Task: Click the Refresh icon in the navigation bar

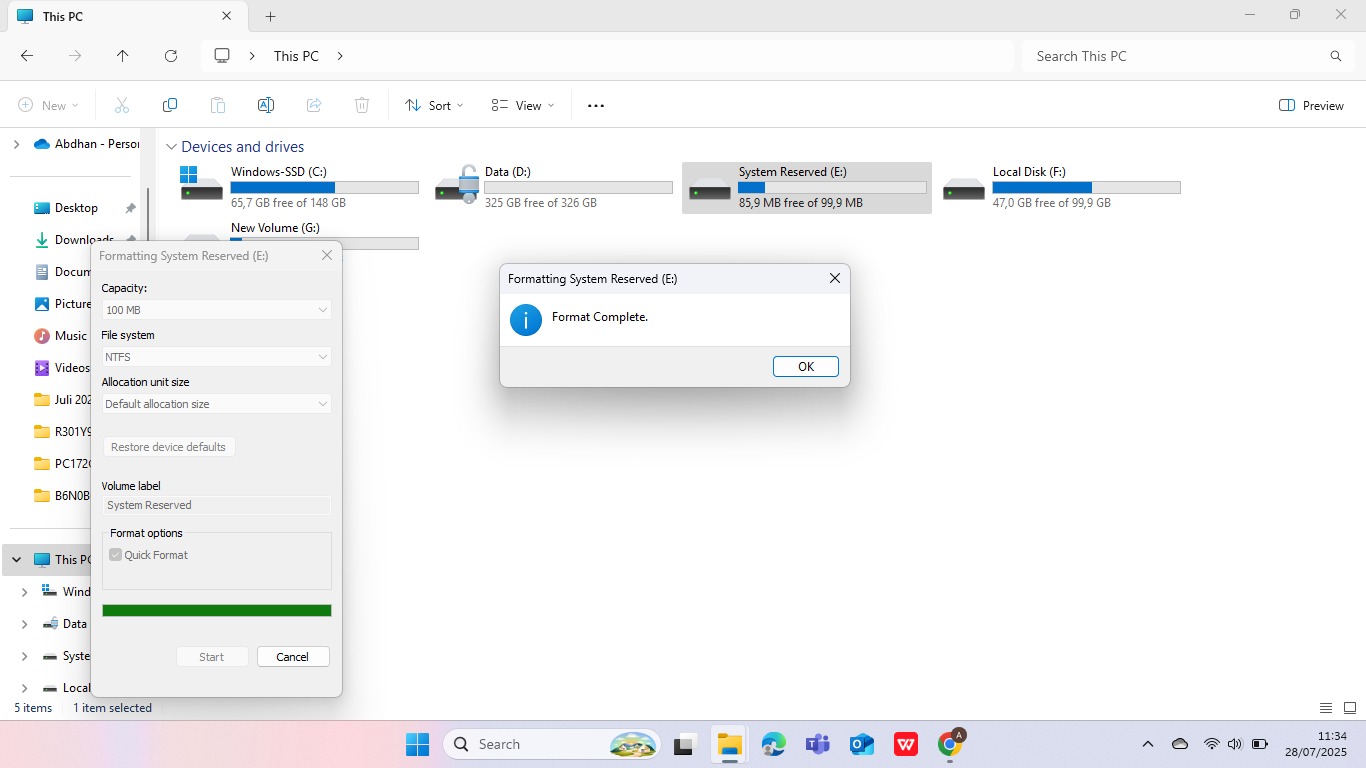Action: pos(171,56)
